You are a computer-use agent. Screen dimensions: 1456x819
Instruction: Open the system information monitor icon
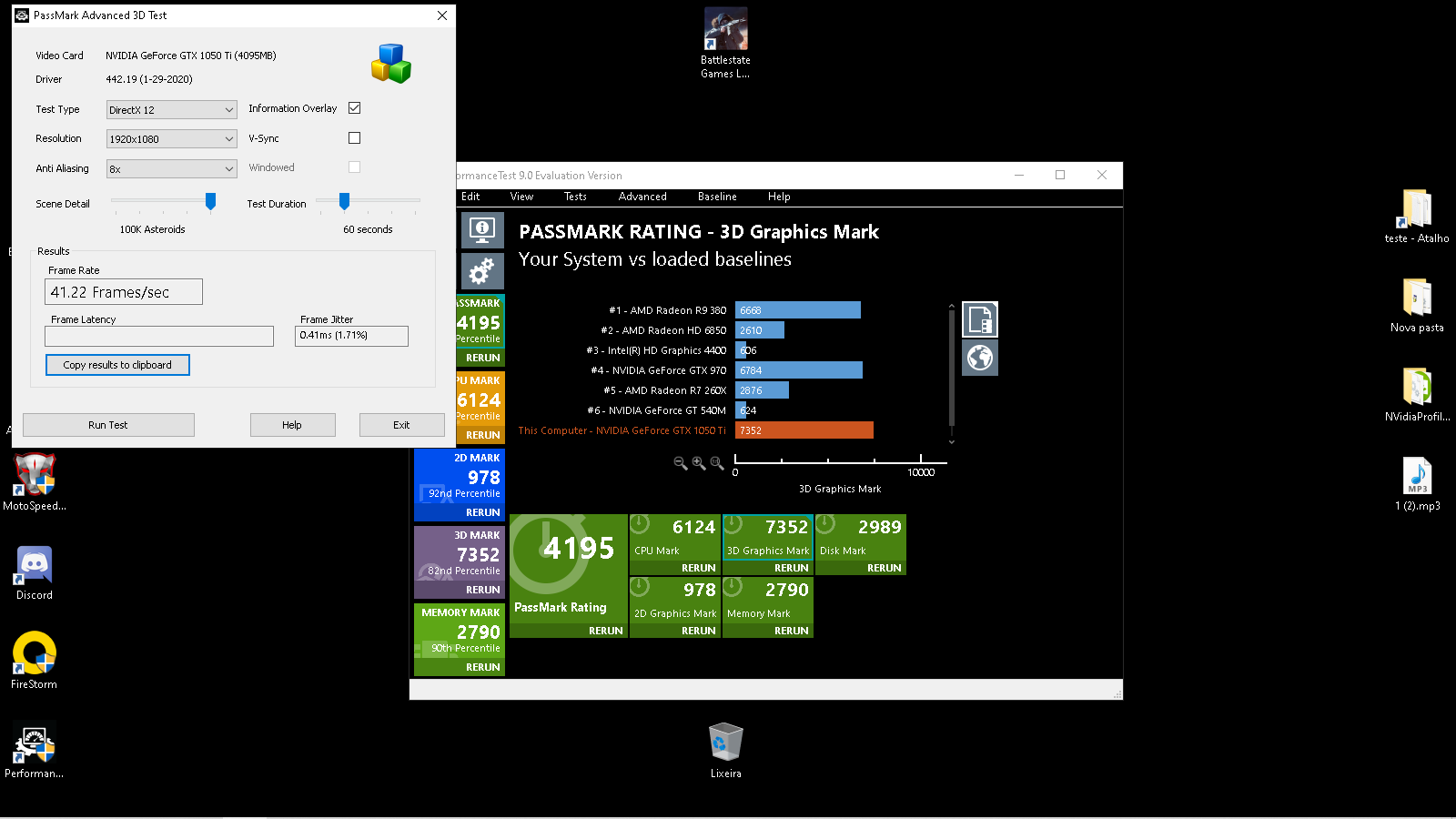click(x=482, y=229)
